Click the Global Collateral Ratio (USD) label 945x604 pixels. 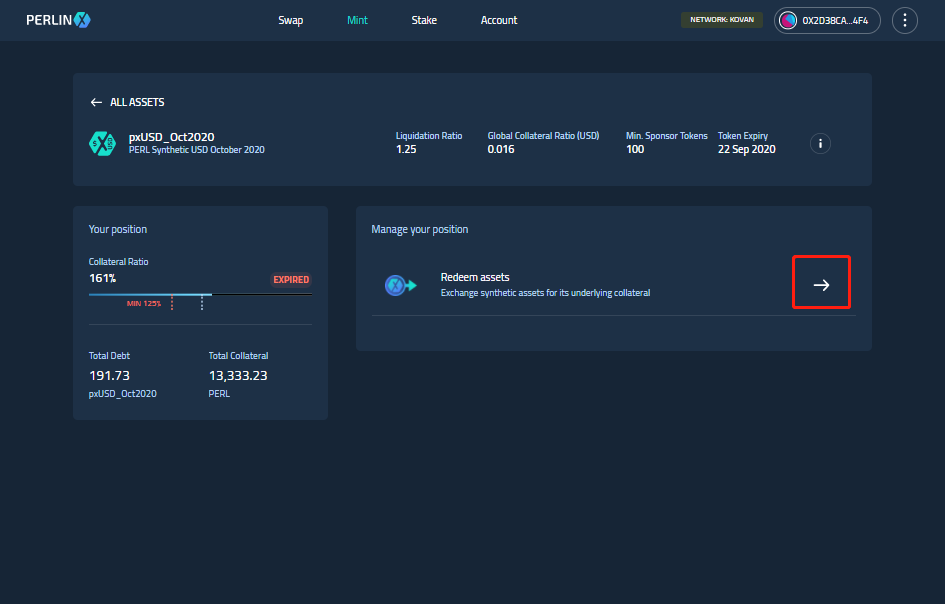coord(544,136)
